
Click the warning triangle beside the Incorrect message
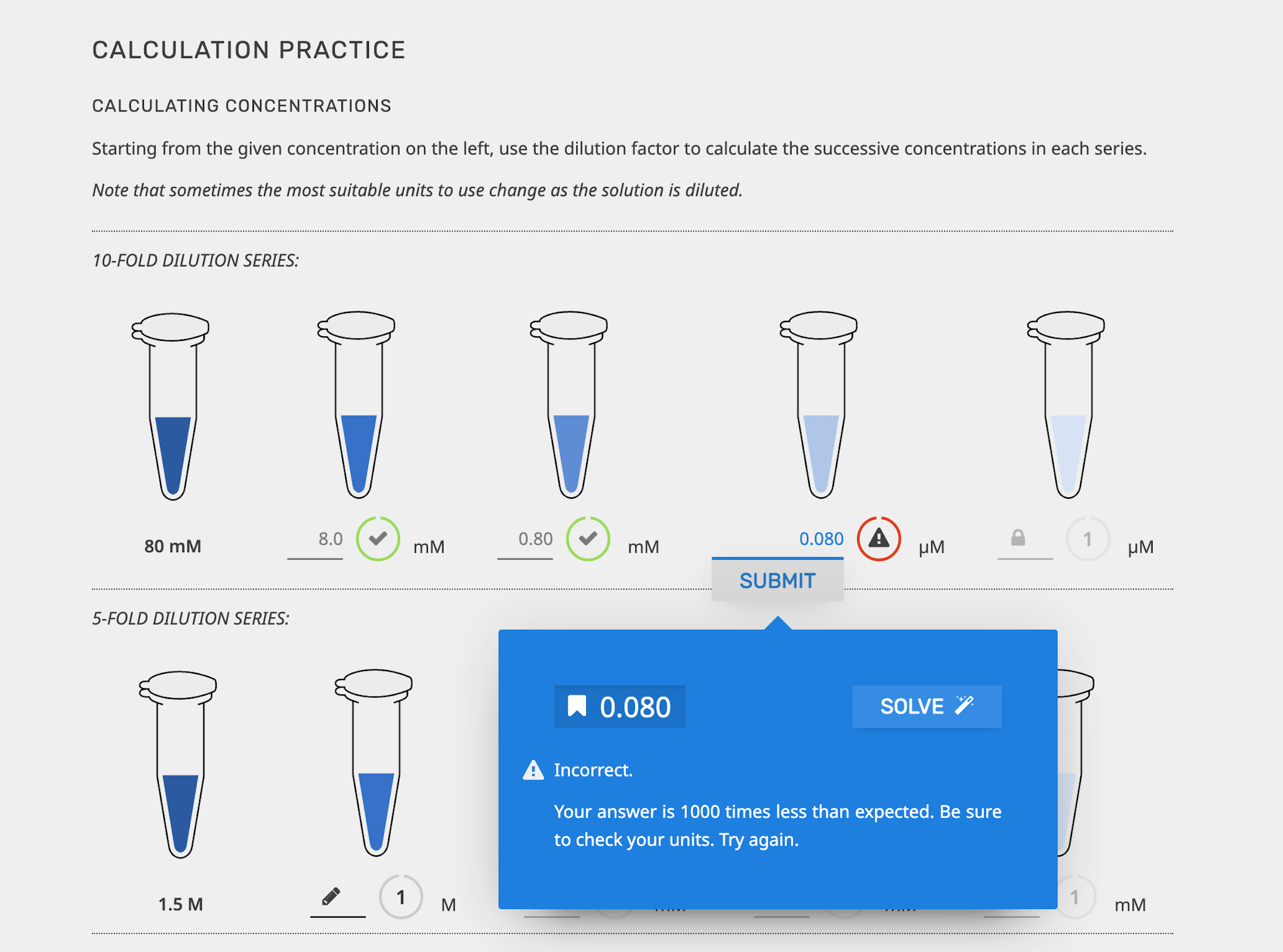[x=533, y=770]
